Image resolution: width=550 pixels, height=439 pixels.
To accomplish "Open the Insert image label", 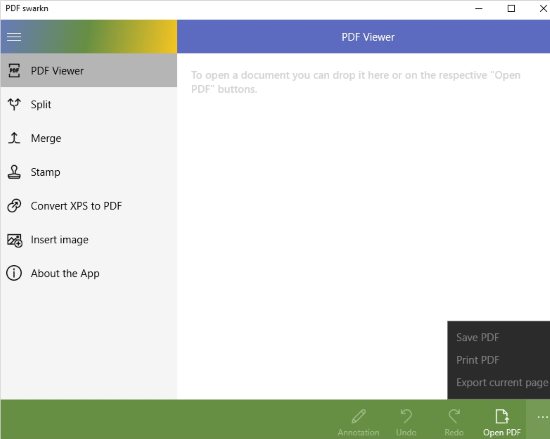I will (59, 240).
